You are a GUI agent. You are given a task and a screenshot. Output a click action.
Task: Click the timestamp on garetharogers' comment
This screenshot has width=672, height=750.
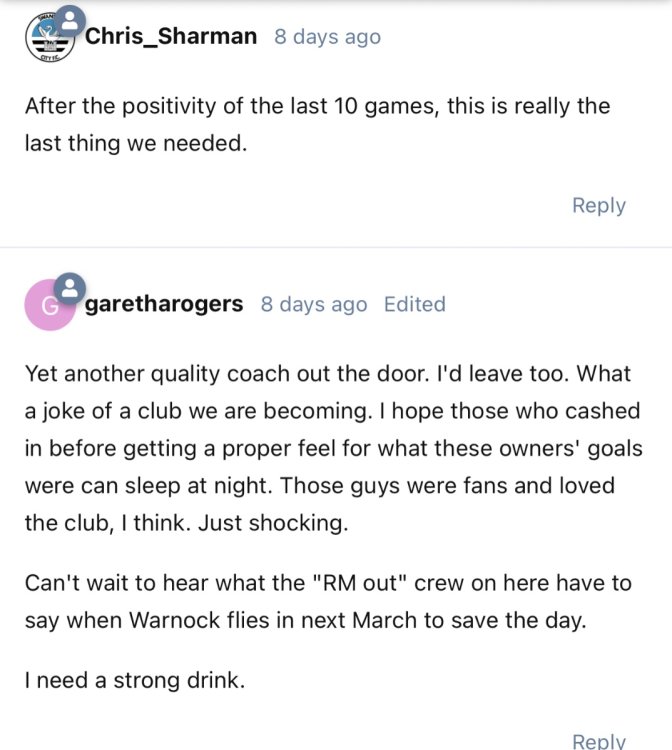pyautogui.click(x=313, y=304)
